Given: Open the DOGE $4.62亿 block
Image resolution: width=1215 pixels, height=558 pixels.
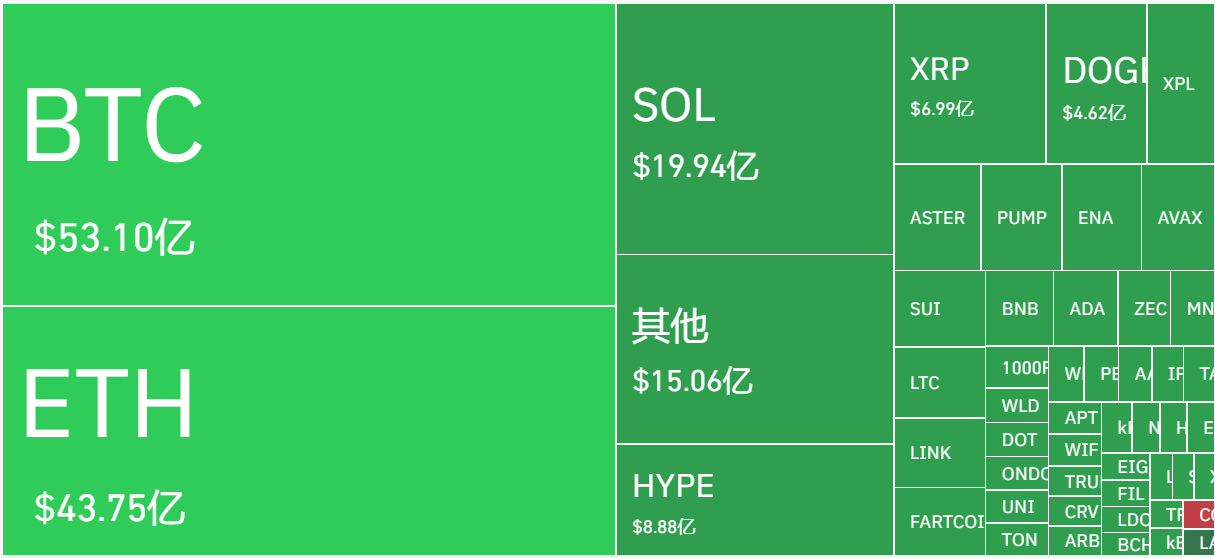Looking at the screenshot, I should click(x=1096, y=84).
